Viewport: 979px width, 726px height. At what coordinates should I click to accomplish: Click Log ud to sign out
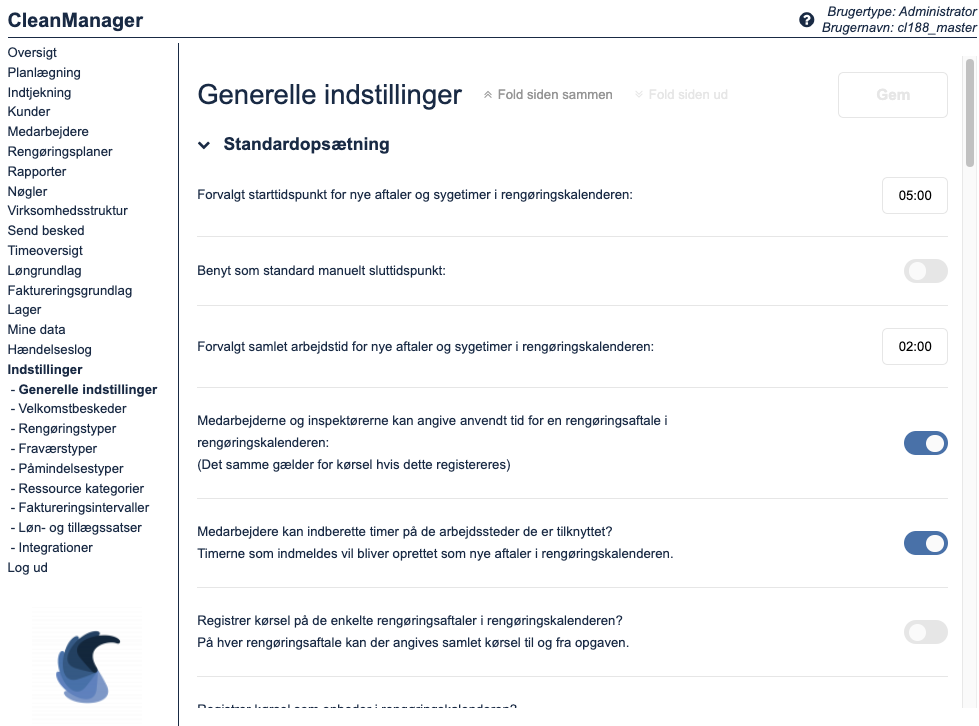pyautogui.click(x=28, y=568)
